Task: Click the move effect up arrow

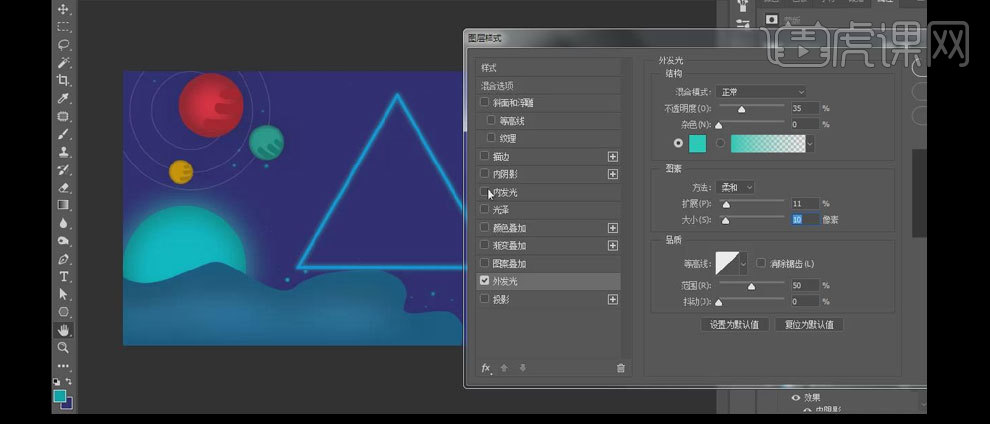Action: click(x=504, y=368)
